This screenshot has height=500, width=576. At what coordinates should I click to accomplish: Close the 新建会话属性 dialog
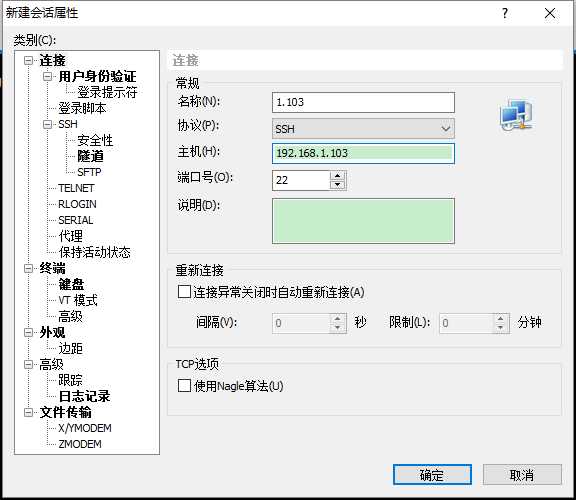[550, 13]
